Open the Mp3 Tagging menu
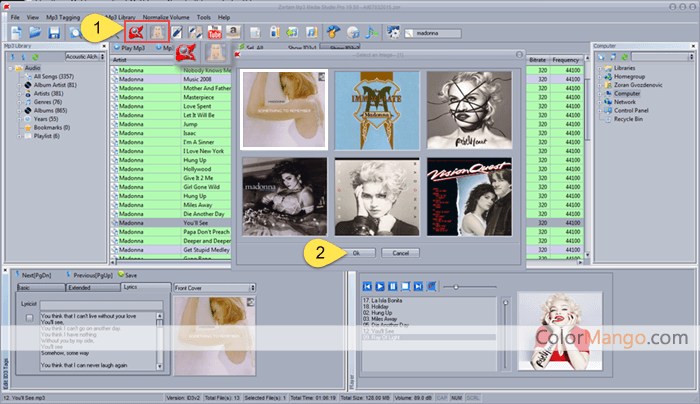 click(x=63, y=17)
